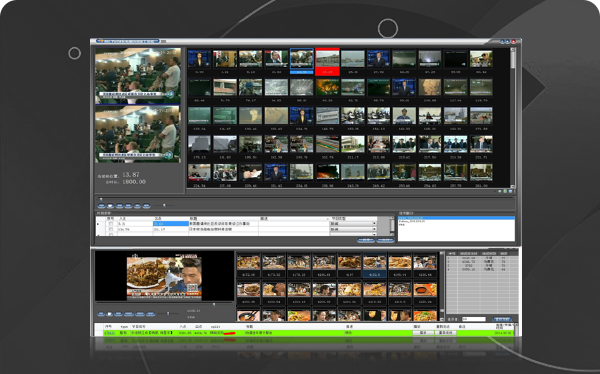Select the highlighted first entry in the task list
The width and height of the screenshot is (600, 374).
coord(456,218)
